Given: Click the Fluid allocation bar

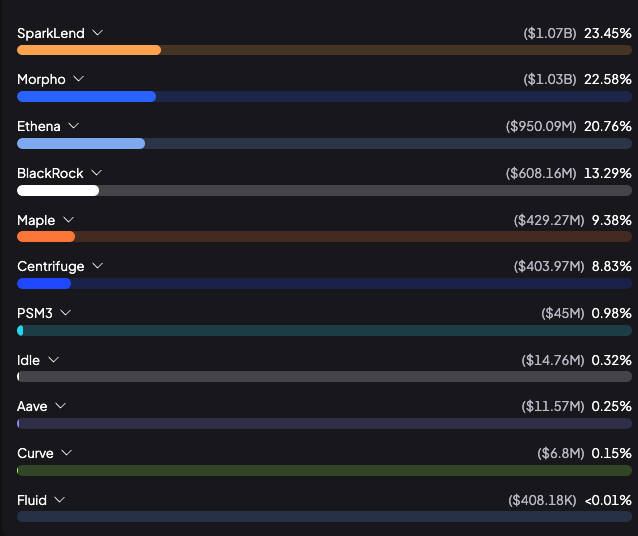Looking at the screenshot, I should pyautogui.click(x=324, y=517).
